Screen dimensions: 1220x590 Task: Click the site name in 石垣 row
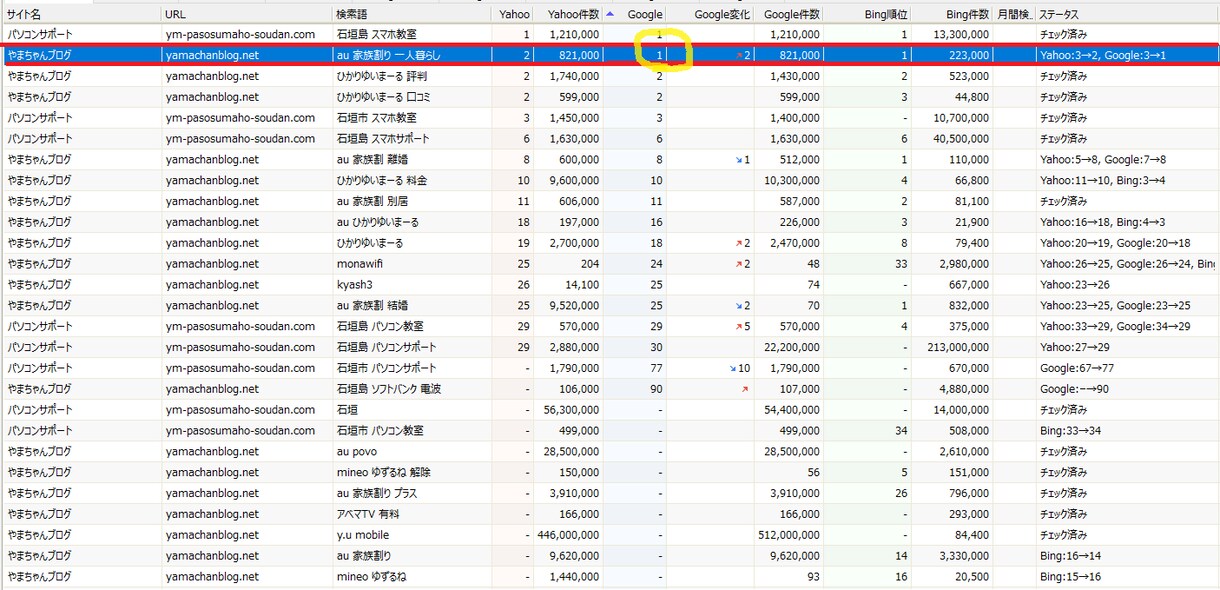[x=40, y=410]
